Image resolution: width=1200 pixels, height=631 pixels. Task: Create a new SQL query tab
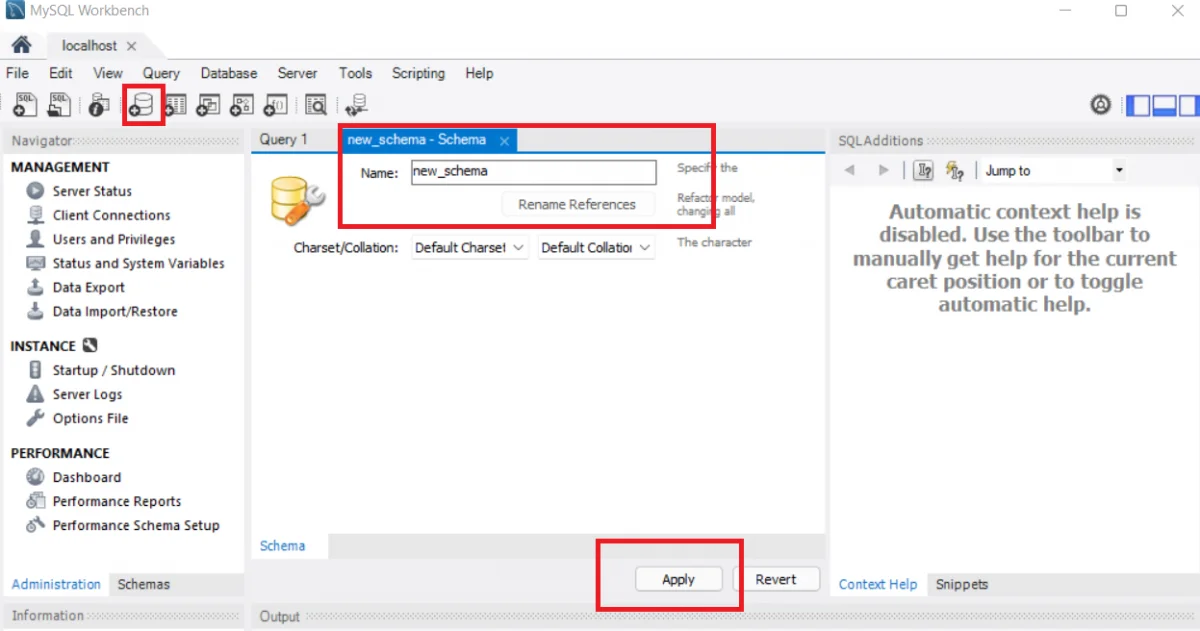(x=24, y=104)
